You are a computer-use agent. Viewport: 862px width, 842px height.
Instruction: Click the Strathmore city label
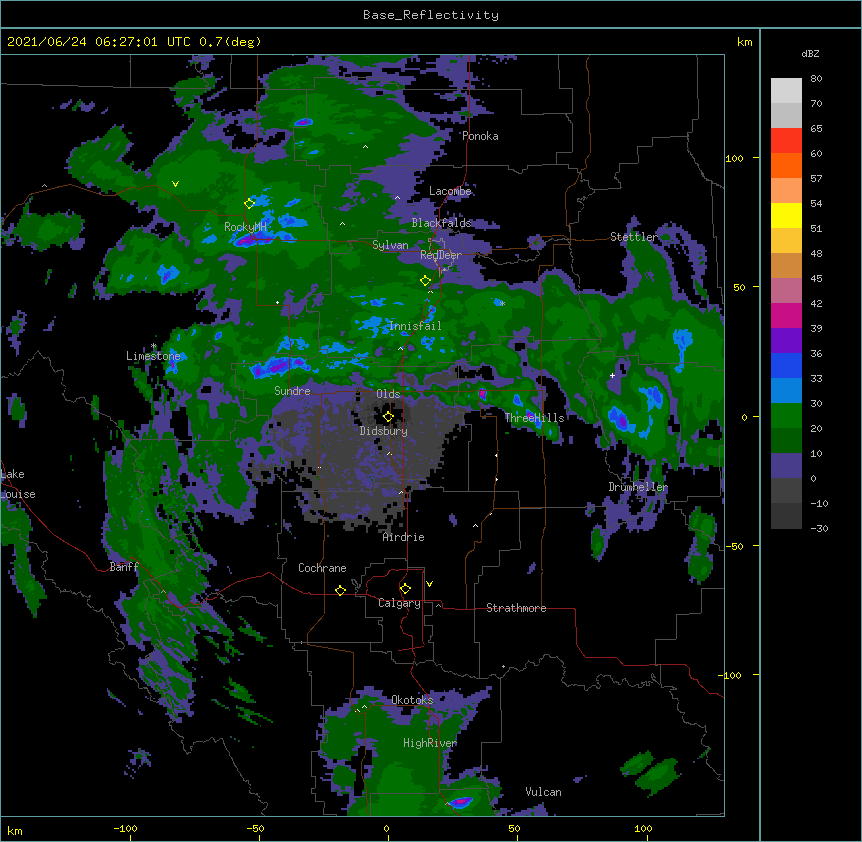point(516,608)
